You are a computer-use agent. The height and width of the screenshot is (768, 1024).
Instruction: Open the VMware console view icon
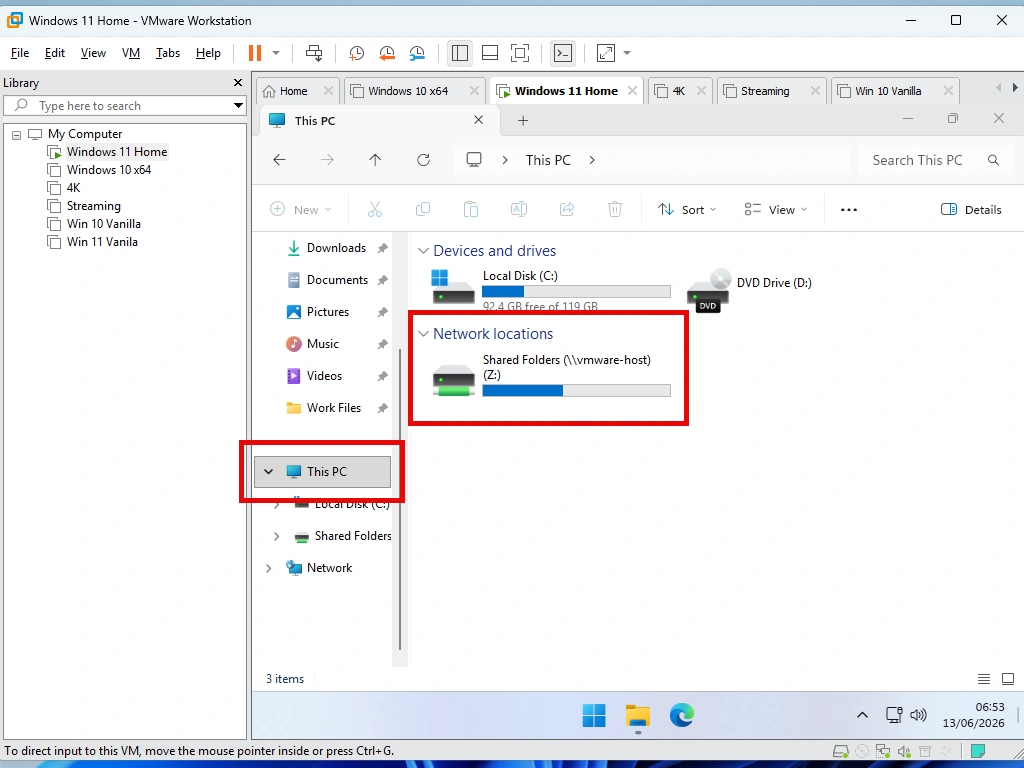click(563, 53)
